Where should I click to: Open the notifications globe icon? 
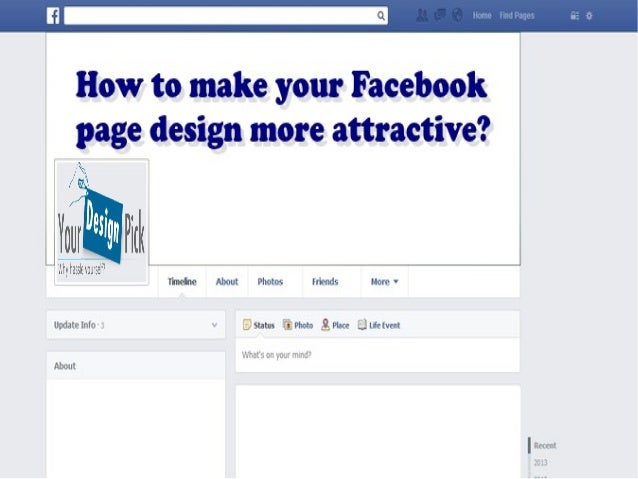(457, 15)
